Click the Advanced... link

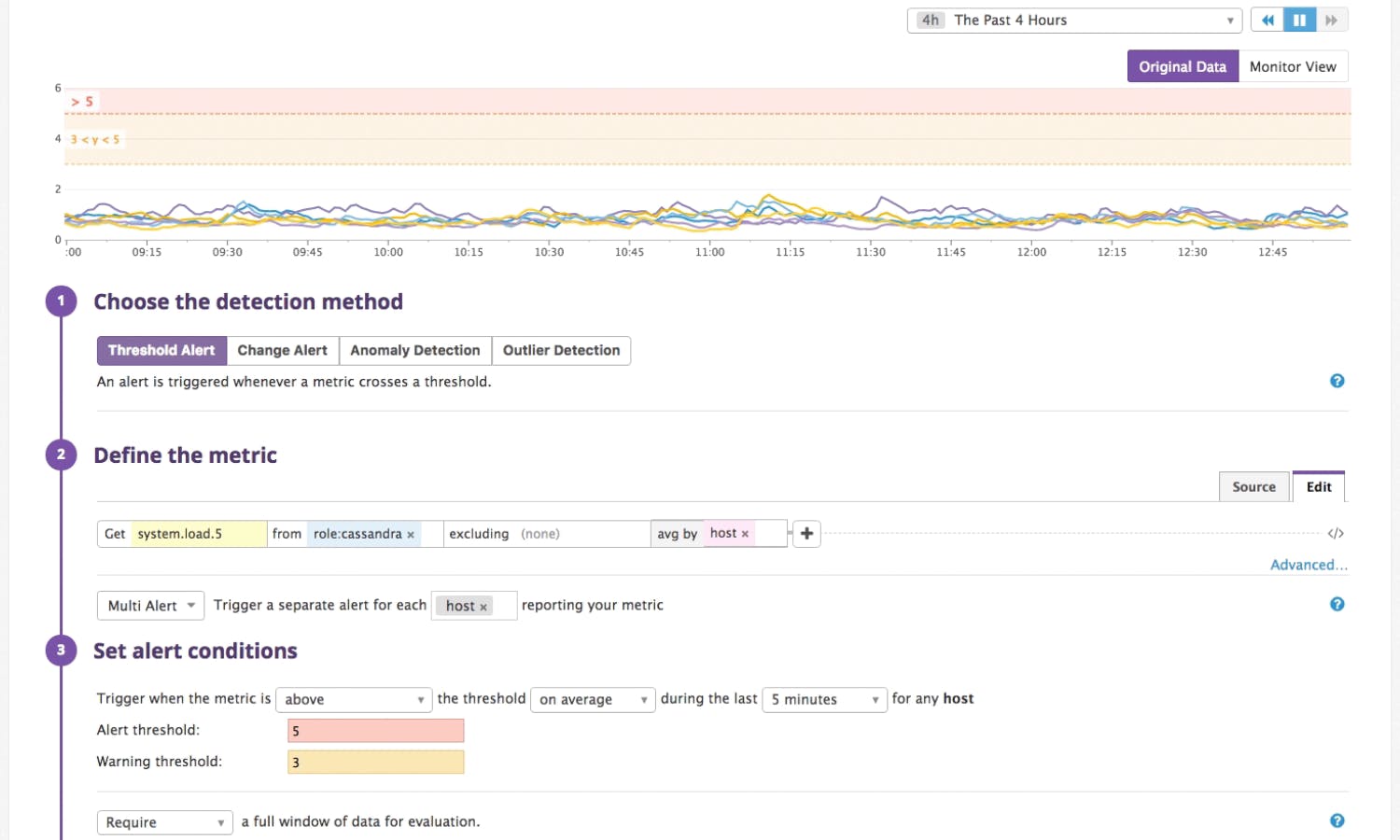click(x=1308, y=565)
